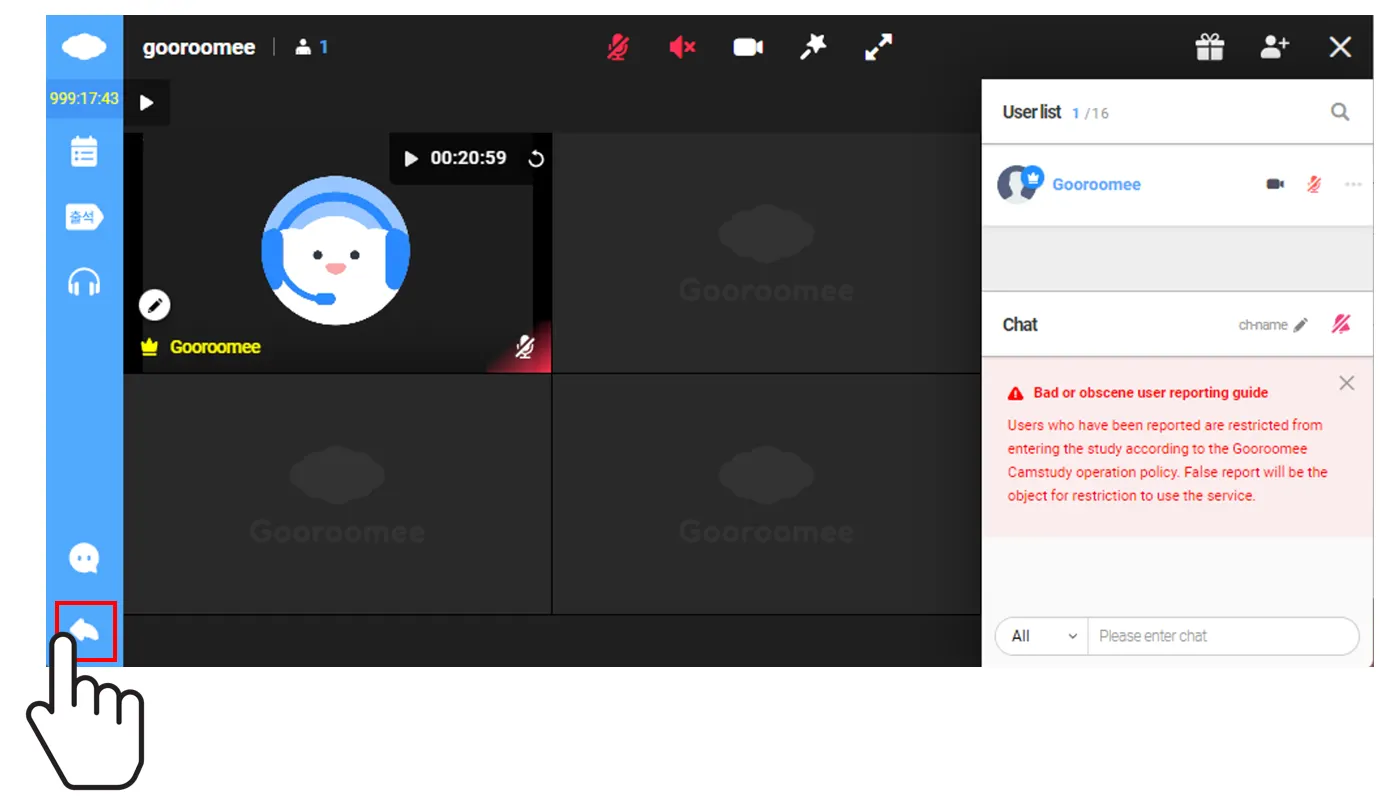
Task: Reset the 00:20:59 timer
Action: tap(536, 158)
